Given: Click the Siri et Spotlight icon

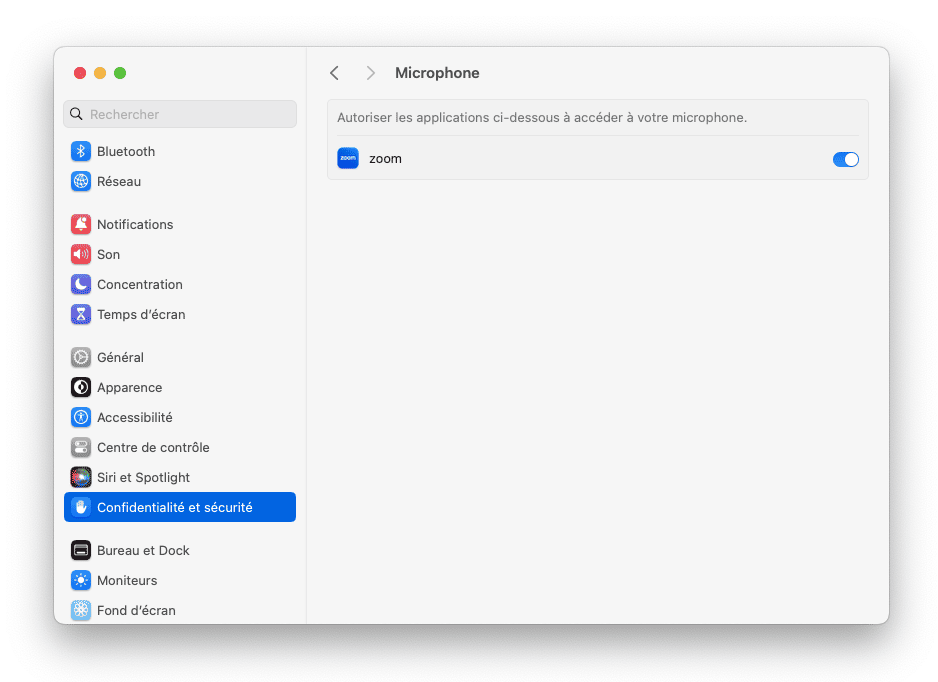Looking at the screenshot, I should point(81,477).
